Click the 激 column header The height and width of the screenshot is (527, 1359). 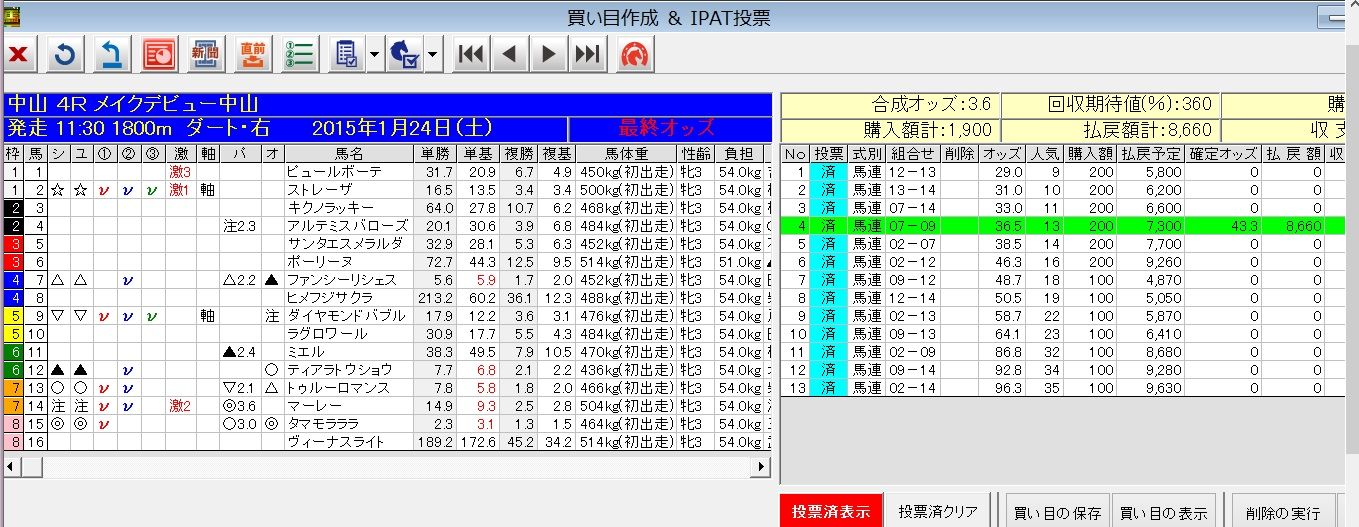click(x=180, y=154)
